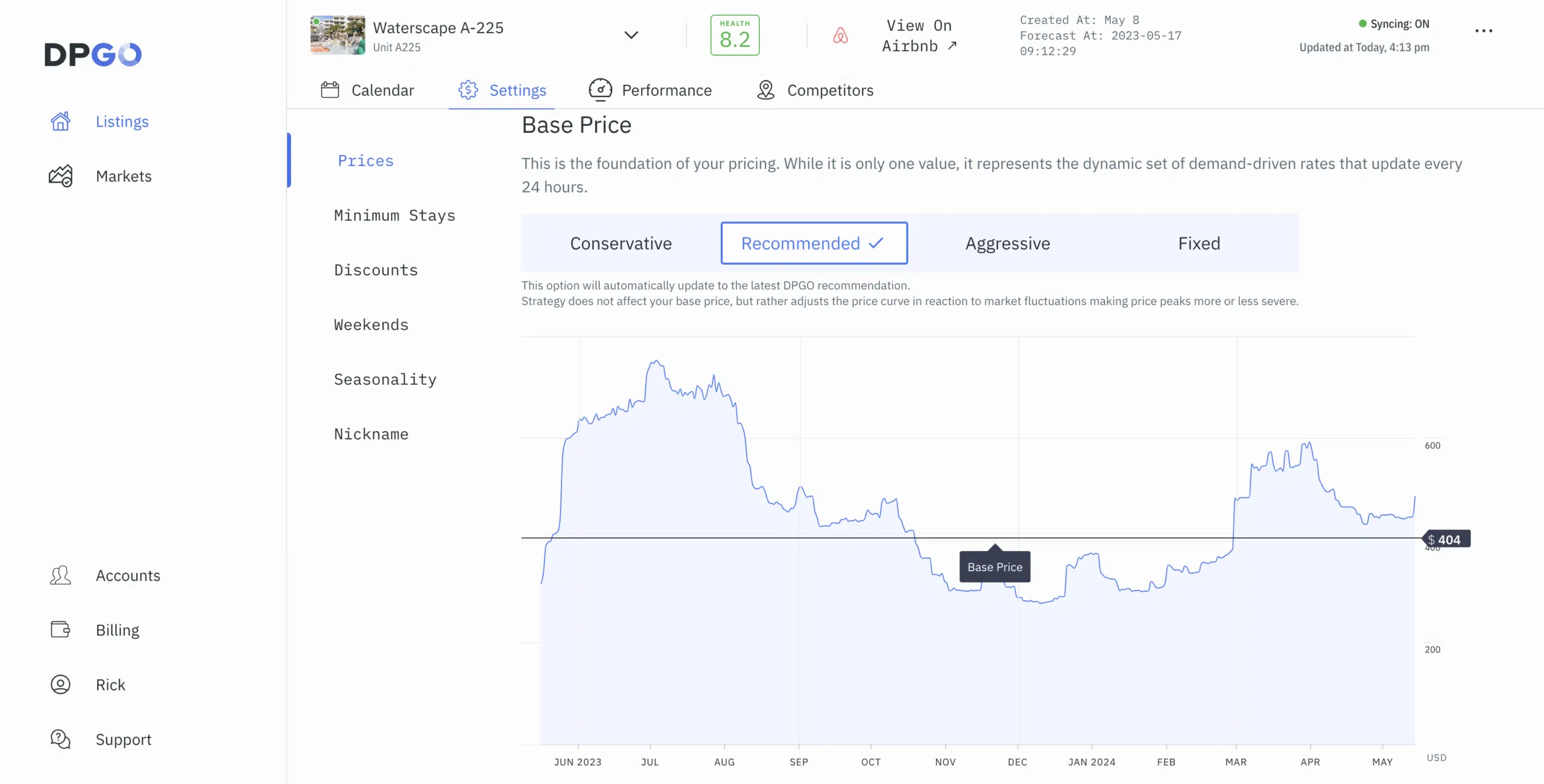Switch to the Performance tab
This screenshot has width=1544, height=784.
[x=651, y=90]
